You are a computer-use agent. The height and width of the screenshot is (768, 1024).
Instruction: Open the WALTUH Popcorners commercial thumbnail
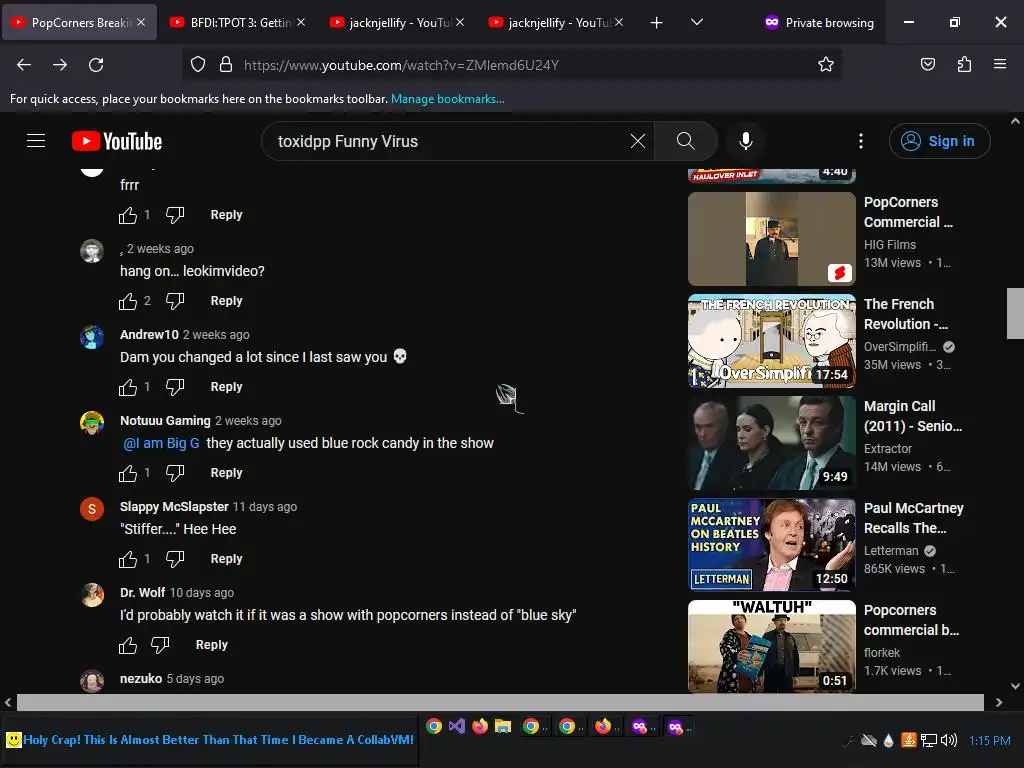pos(771,647)
